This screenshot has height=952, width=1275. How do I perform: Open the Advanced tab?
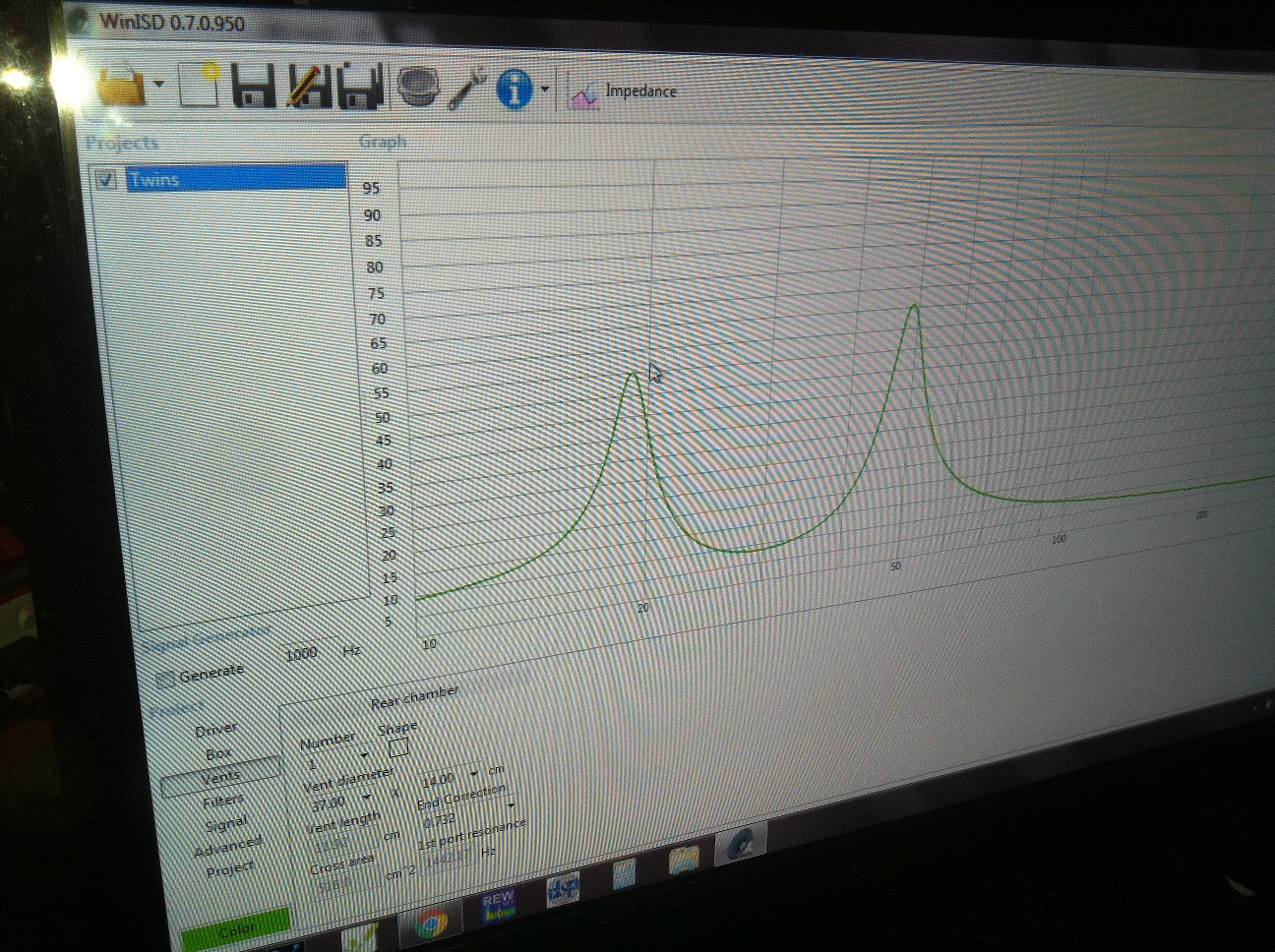tap(228, 847)
